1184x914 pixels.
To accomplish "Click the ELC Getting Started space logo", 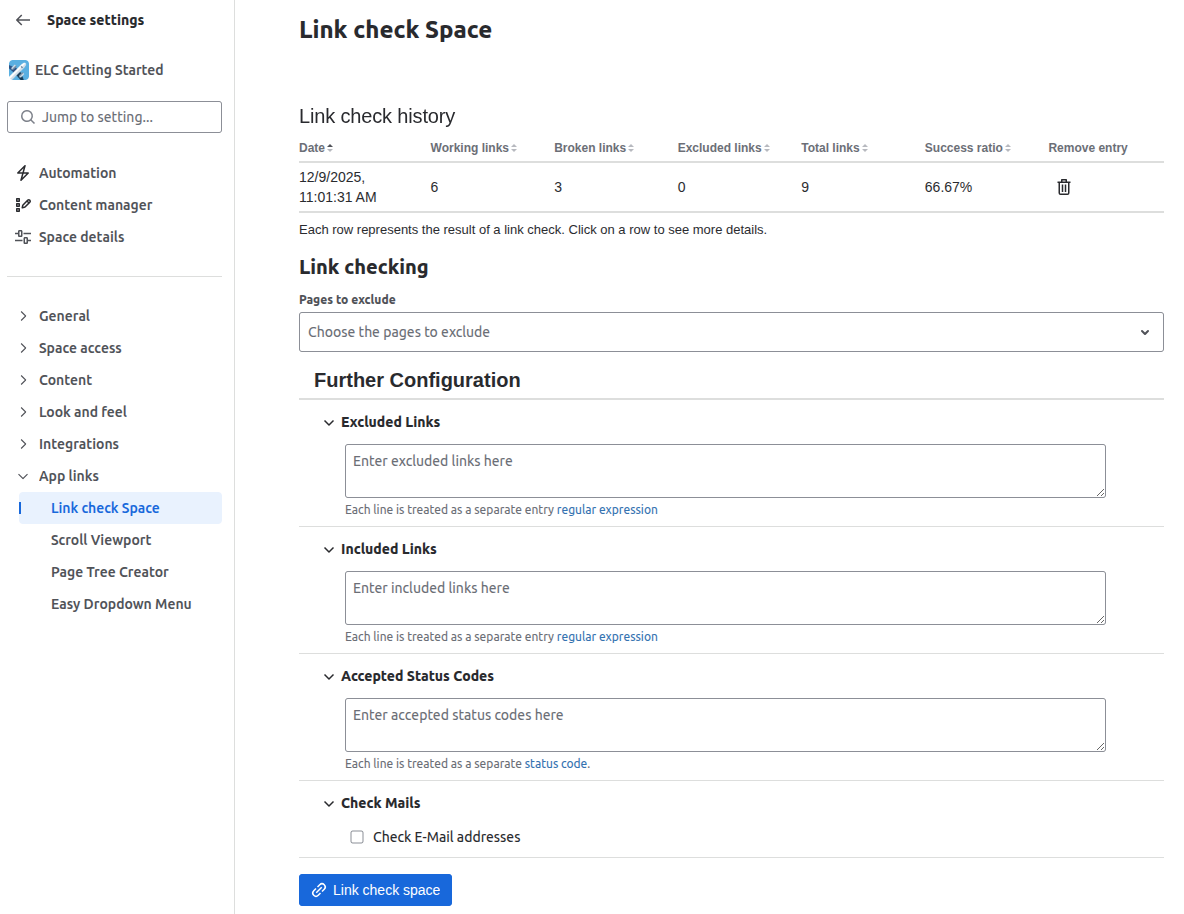I will (19, 70).
